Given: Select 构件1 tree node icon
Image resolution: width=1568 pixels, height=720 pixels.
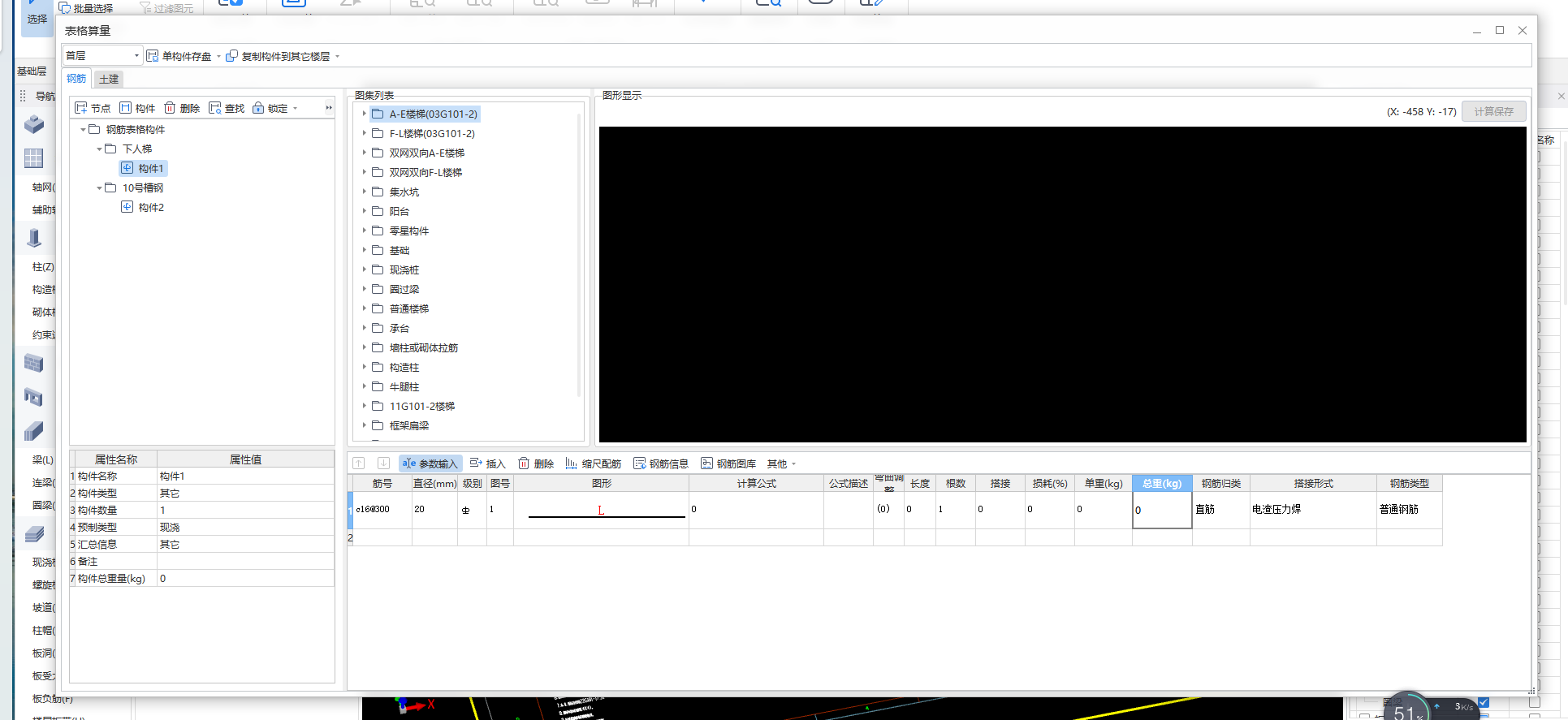Looking at the screenshot, I should point(127,168).
